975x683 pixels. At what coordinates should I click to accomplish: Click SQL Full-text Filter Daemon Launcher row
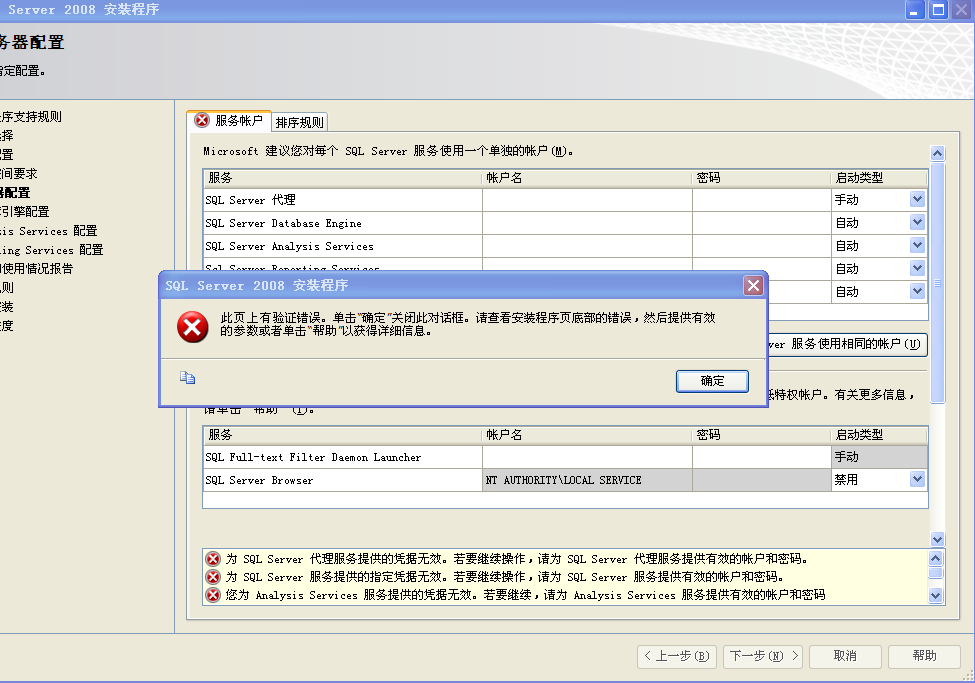565,457
